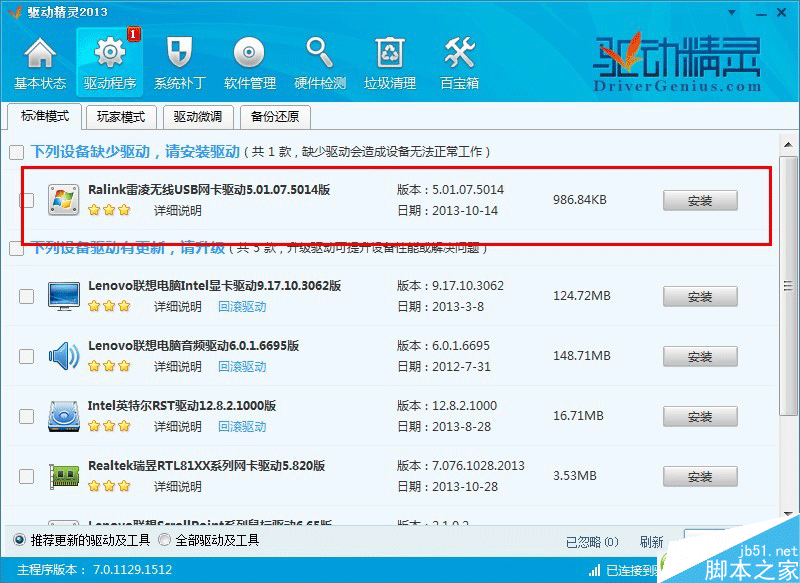Click 回滚驱动 for Intel display driver
The image size is (800, 583).
[x=242, y=307]
